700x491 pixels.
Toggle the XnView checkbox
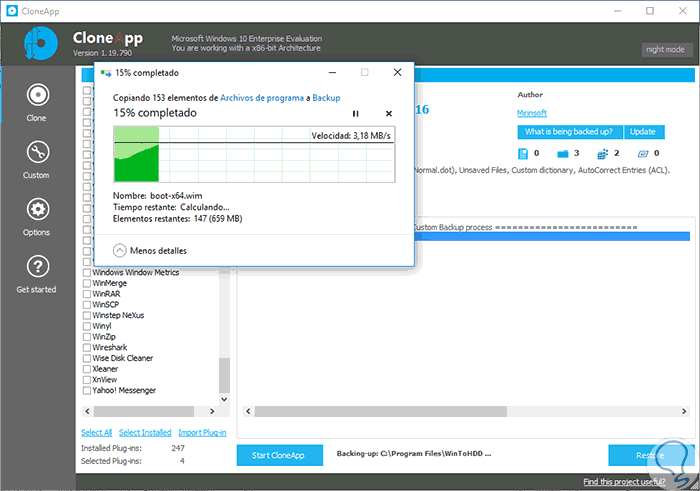tap(87, 379)
